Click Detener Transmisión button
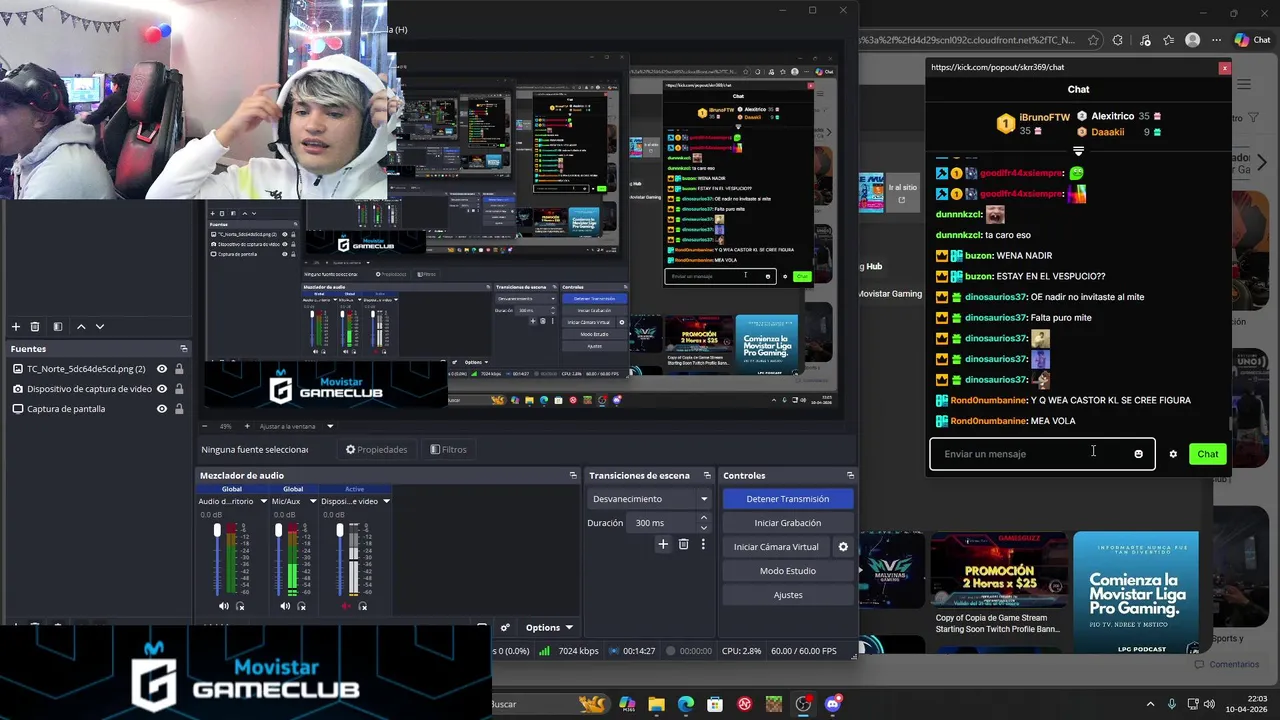1280x720 pixels. tap(788, 499)
